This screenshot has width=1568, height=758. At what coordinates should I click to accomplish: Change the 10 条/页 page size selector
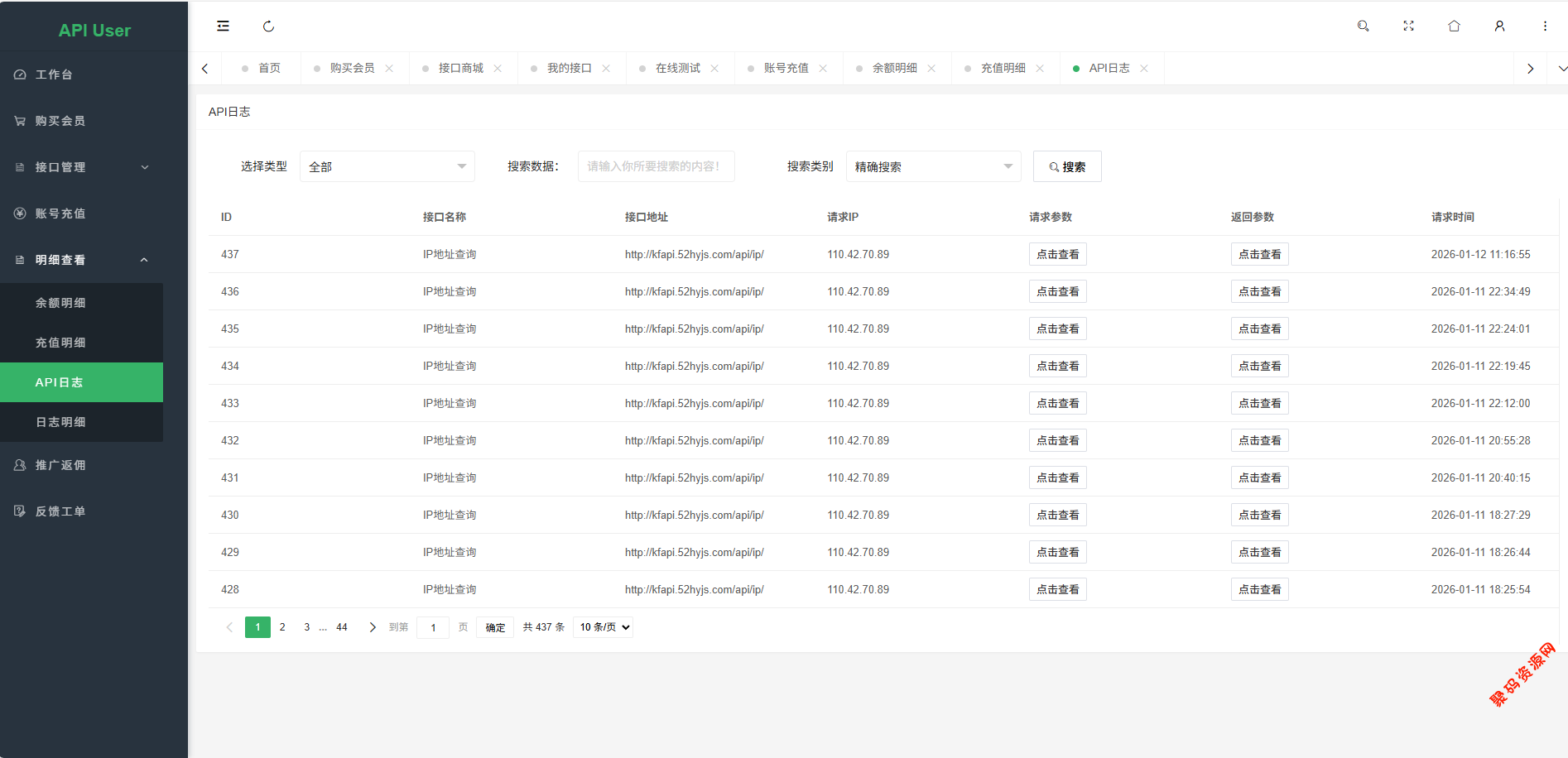click(604, 627)
